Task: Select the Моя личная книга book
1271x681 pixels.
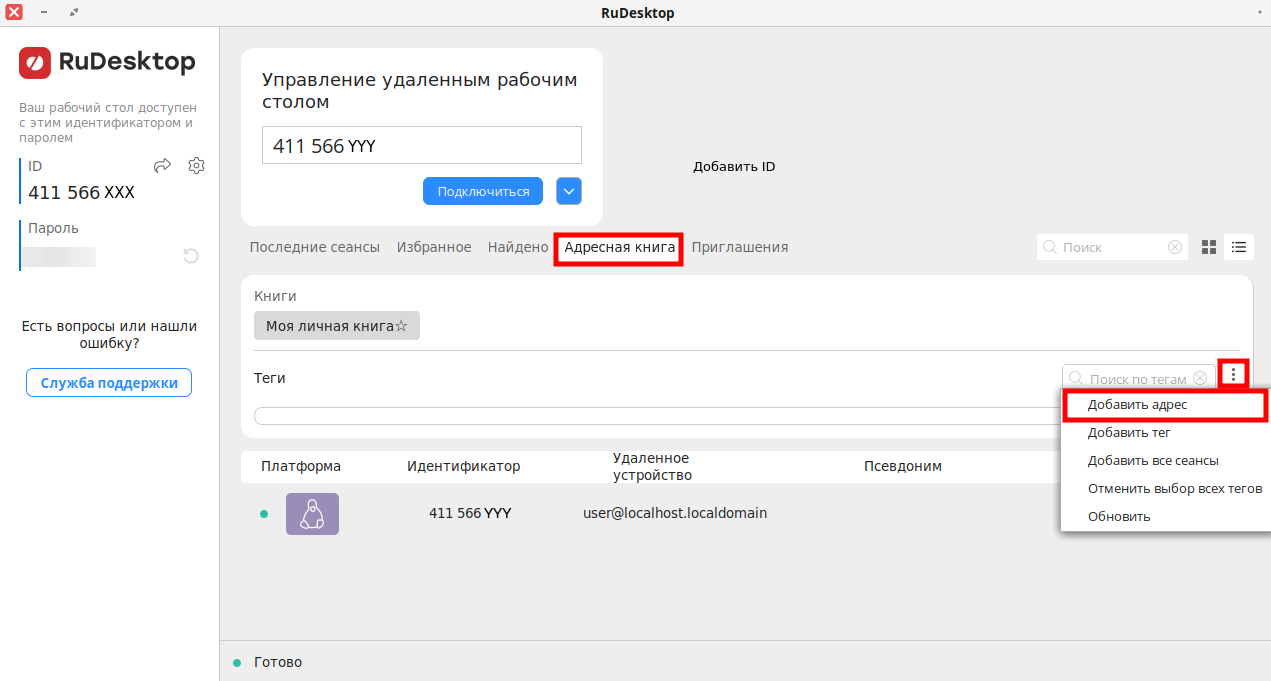Action: click(x=337, y=326)
